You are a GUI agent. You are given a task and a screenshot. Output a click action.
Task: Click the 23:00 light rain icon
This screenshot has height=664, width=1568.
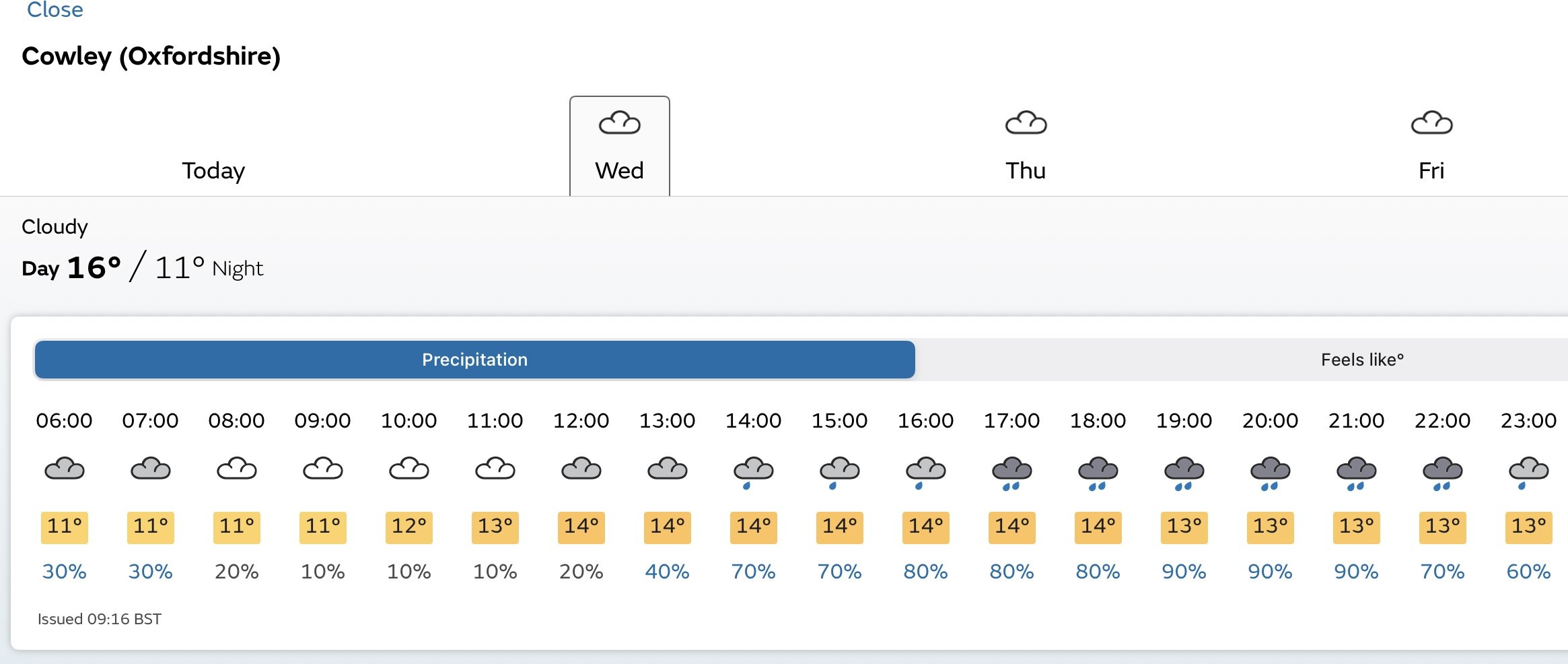pos(1529,473)
